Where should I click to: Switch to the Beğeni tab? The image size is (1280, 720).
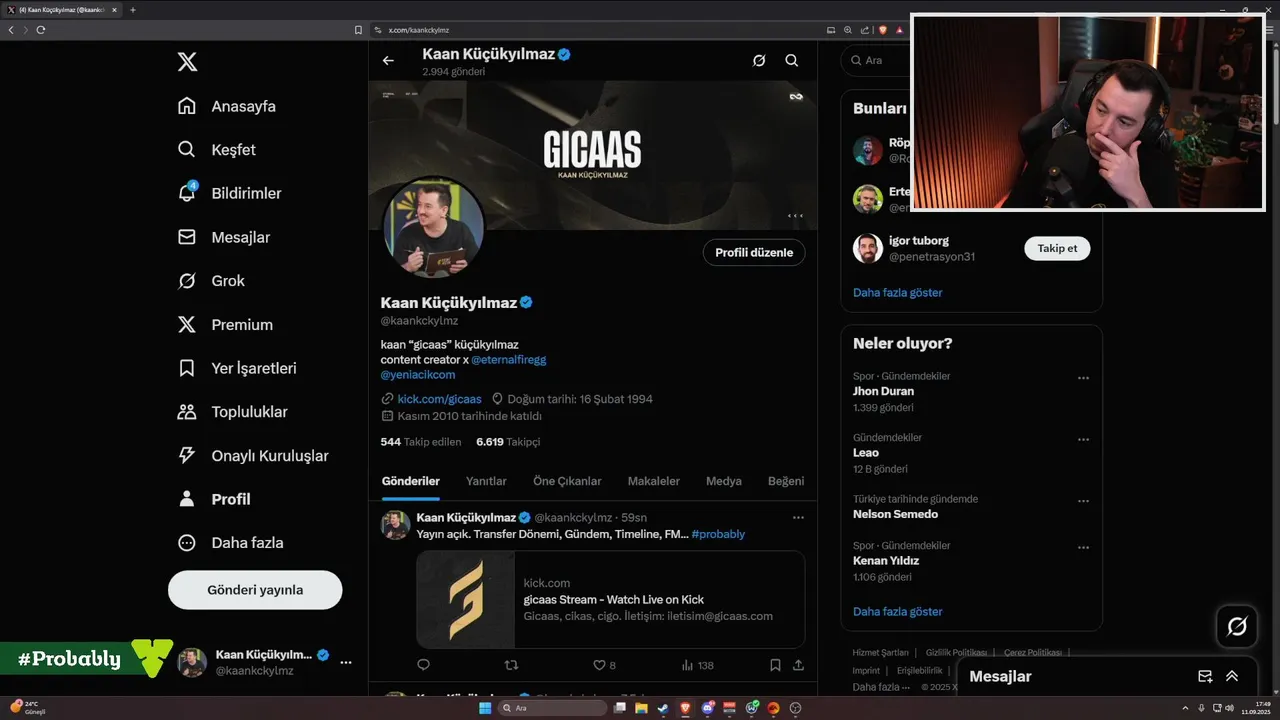[x=786, y=481]
